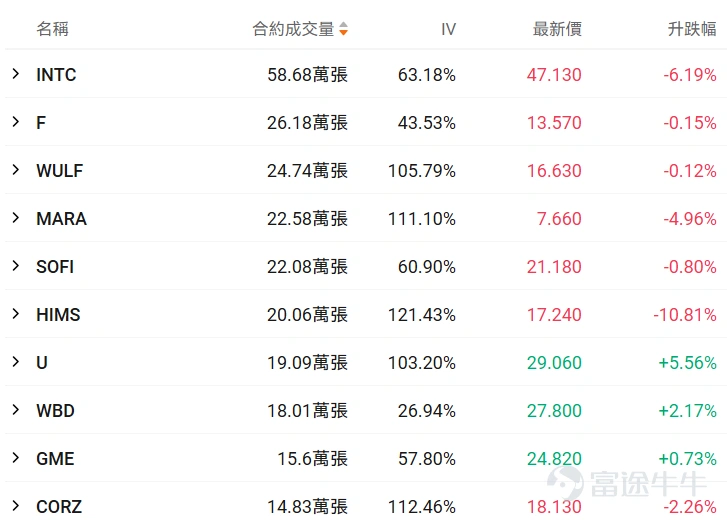Viewport: 727px width, 520px height.
Task: Select volume 14.83萬張 cell
Action: (x=307, y=507)
